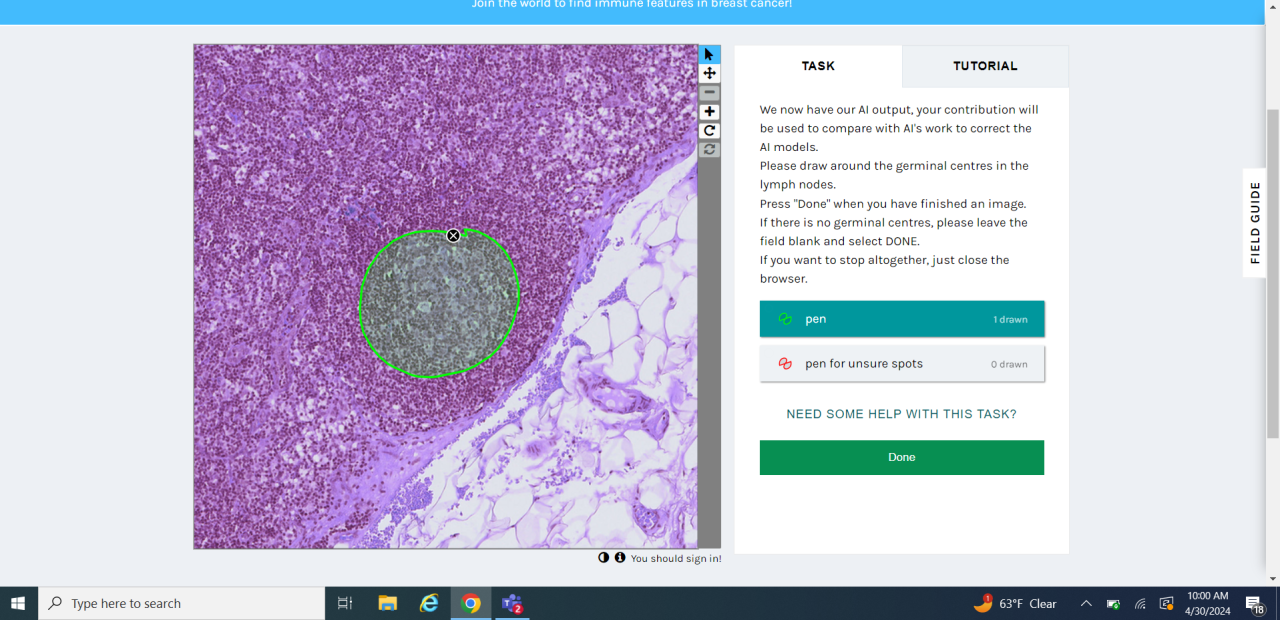Click the red unsure-pen icon

[x=785, y=364]
